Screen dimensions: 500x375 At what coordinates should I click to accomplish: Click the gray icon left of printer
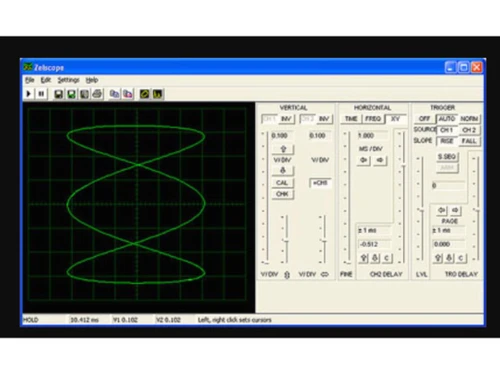(x=84, y=94)
